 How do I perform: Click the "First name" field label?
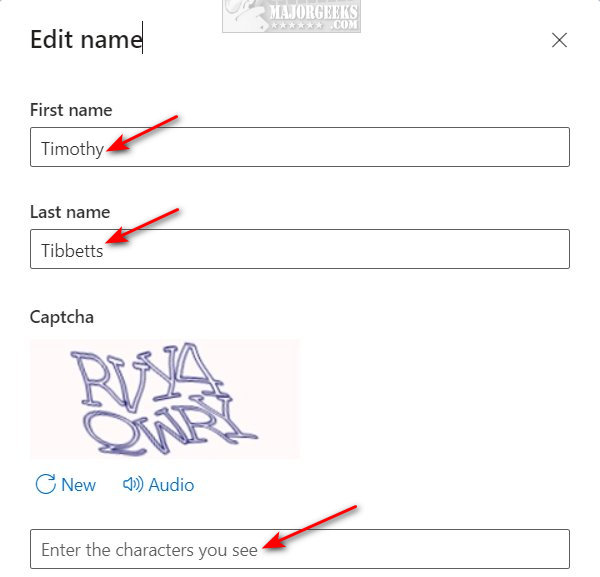[71, 110]
